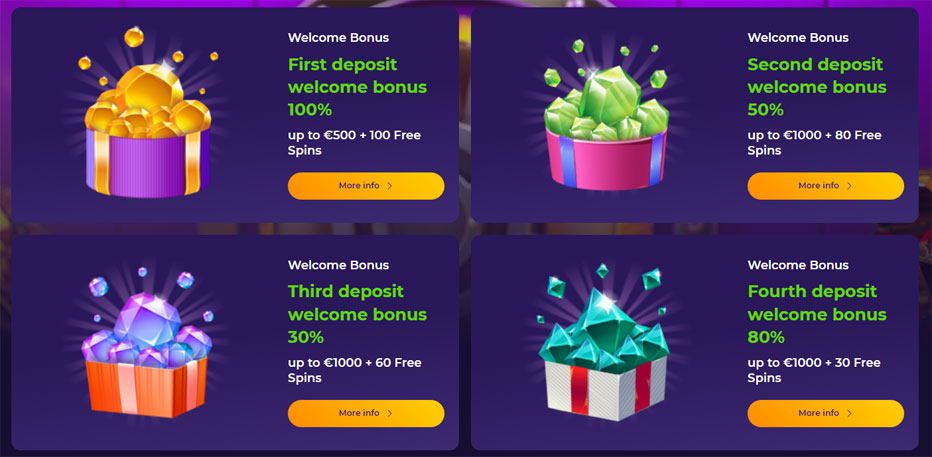This screenshot has height=457, width=932.
Task: Click 'up to €1000 + 80 Free Spins' text
Action: (x=814, y=143)
